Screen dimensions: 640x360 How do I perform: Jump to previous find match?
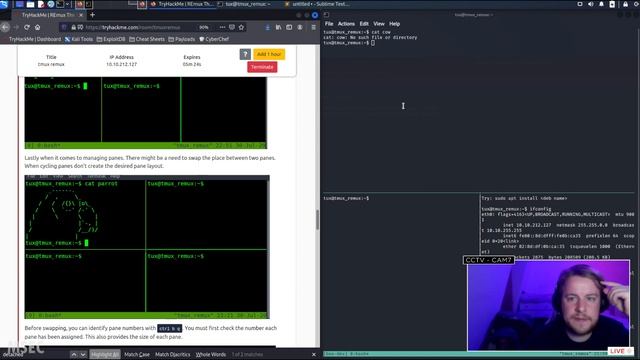coord(73,354)
